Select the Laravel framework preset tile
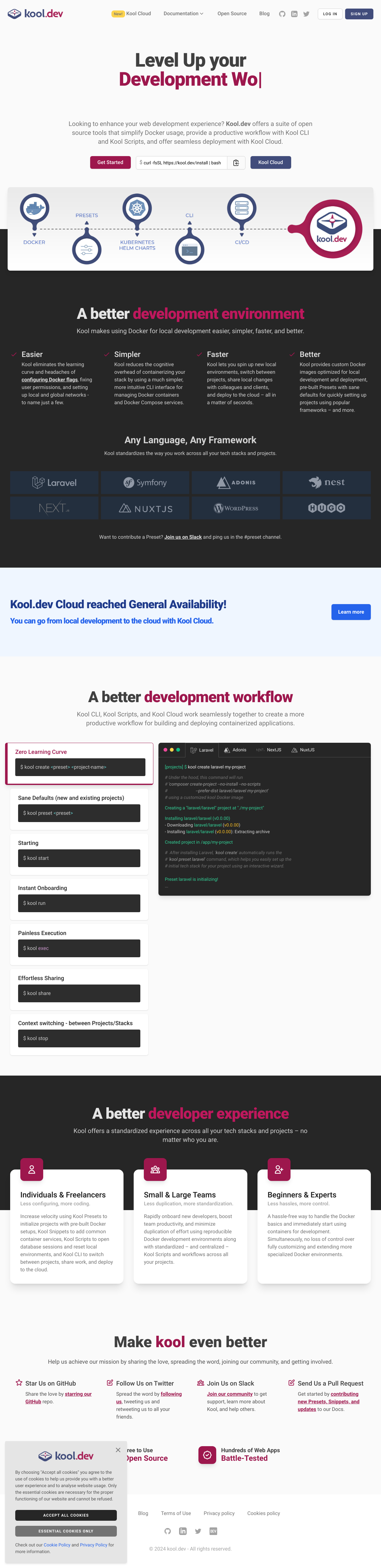 click(54, 483)
